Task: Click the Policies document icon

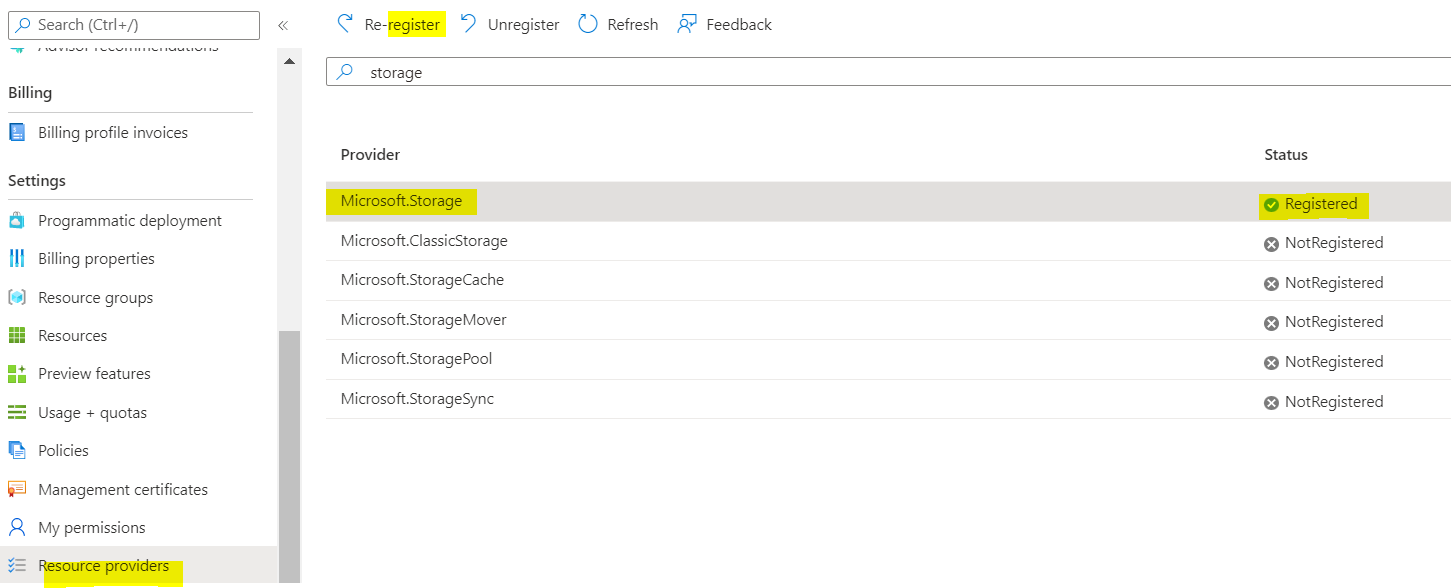Action: tap(17, 450)
